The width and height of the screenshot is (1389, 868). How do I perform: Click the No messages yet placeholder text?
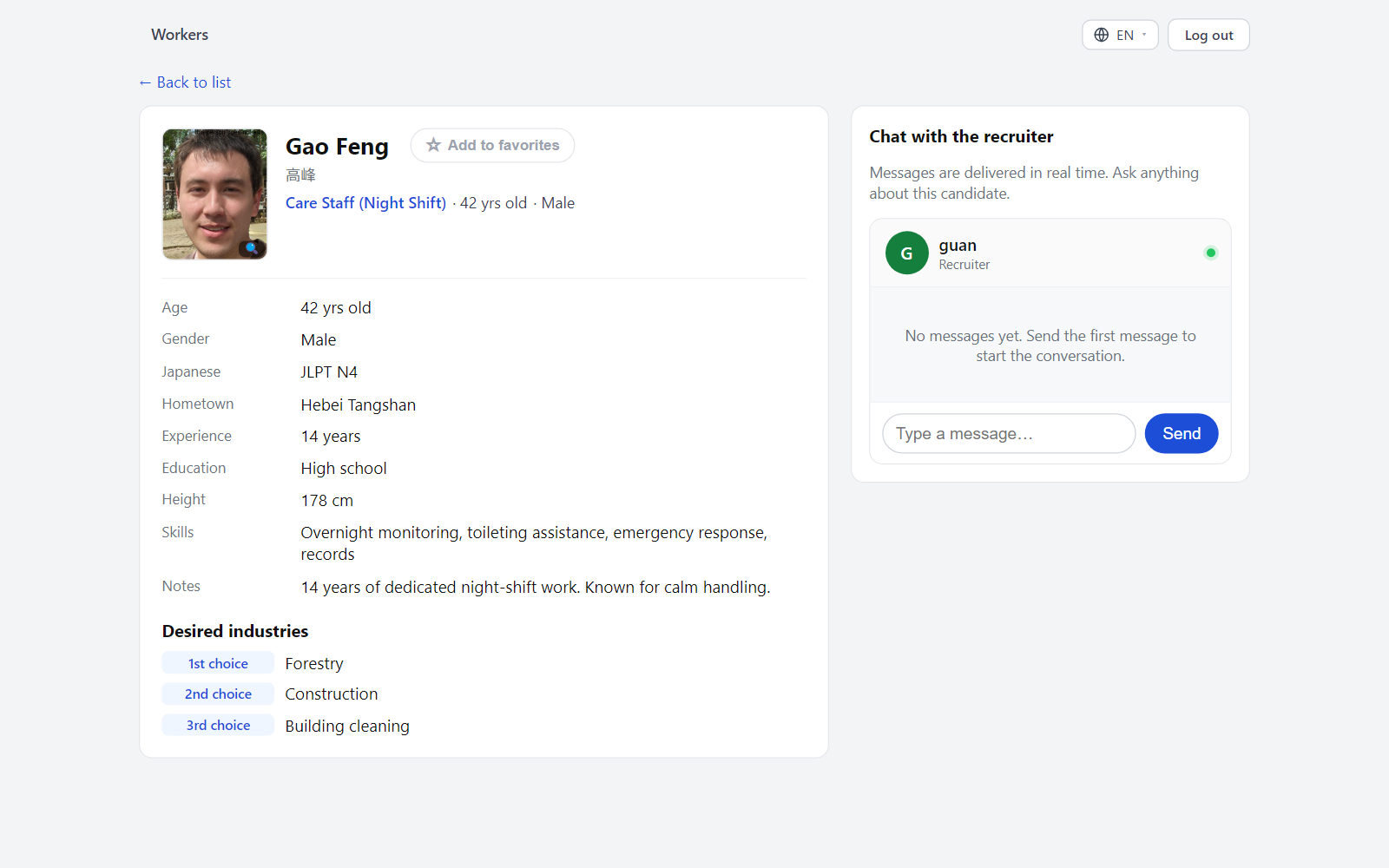point(1050,345)
